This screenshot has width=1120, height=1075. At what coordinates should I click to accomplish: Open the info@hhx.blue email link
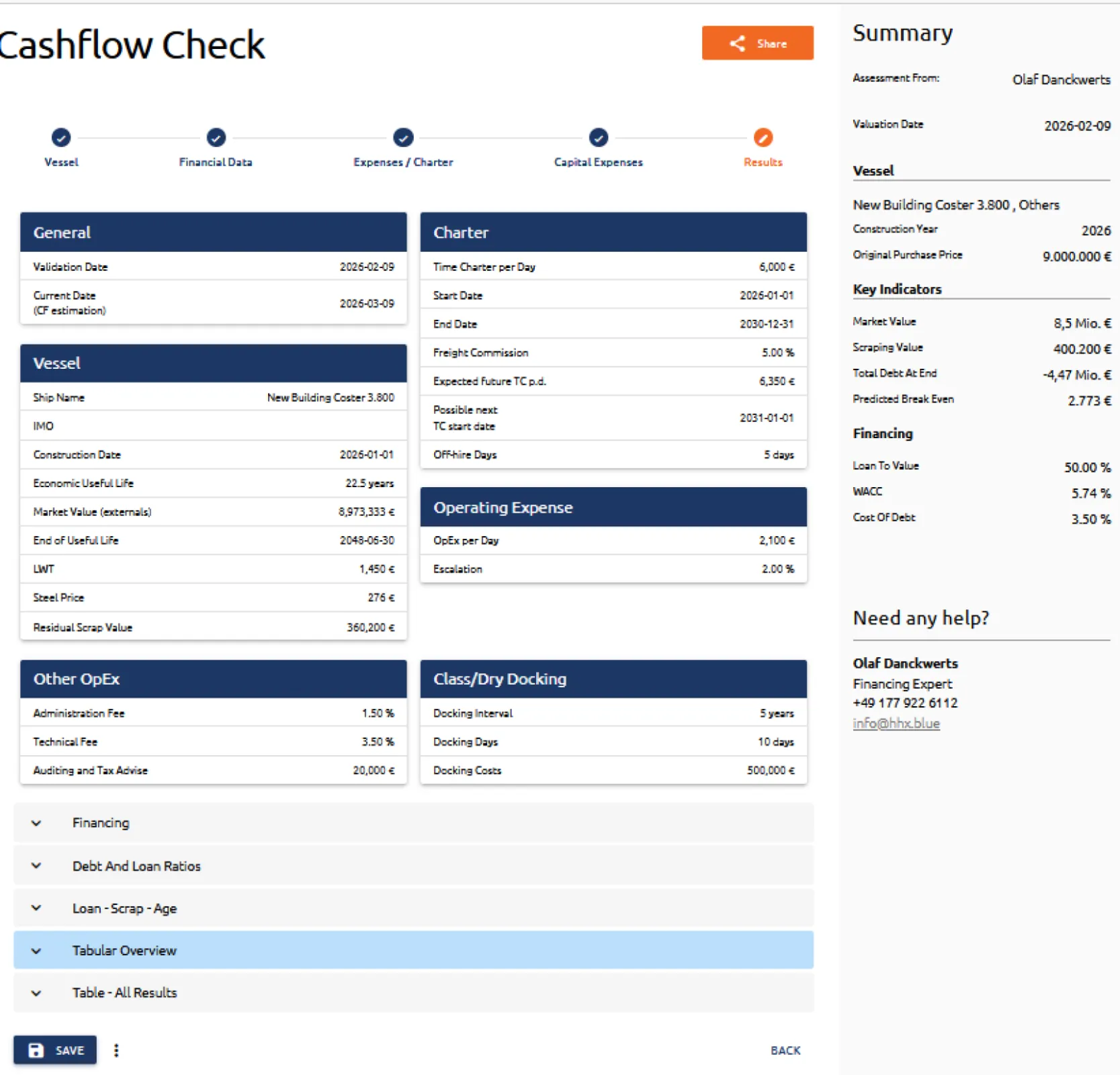tap(896, 724)
